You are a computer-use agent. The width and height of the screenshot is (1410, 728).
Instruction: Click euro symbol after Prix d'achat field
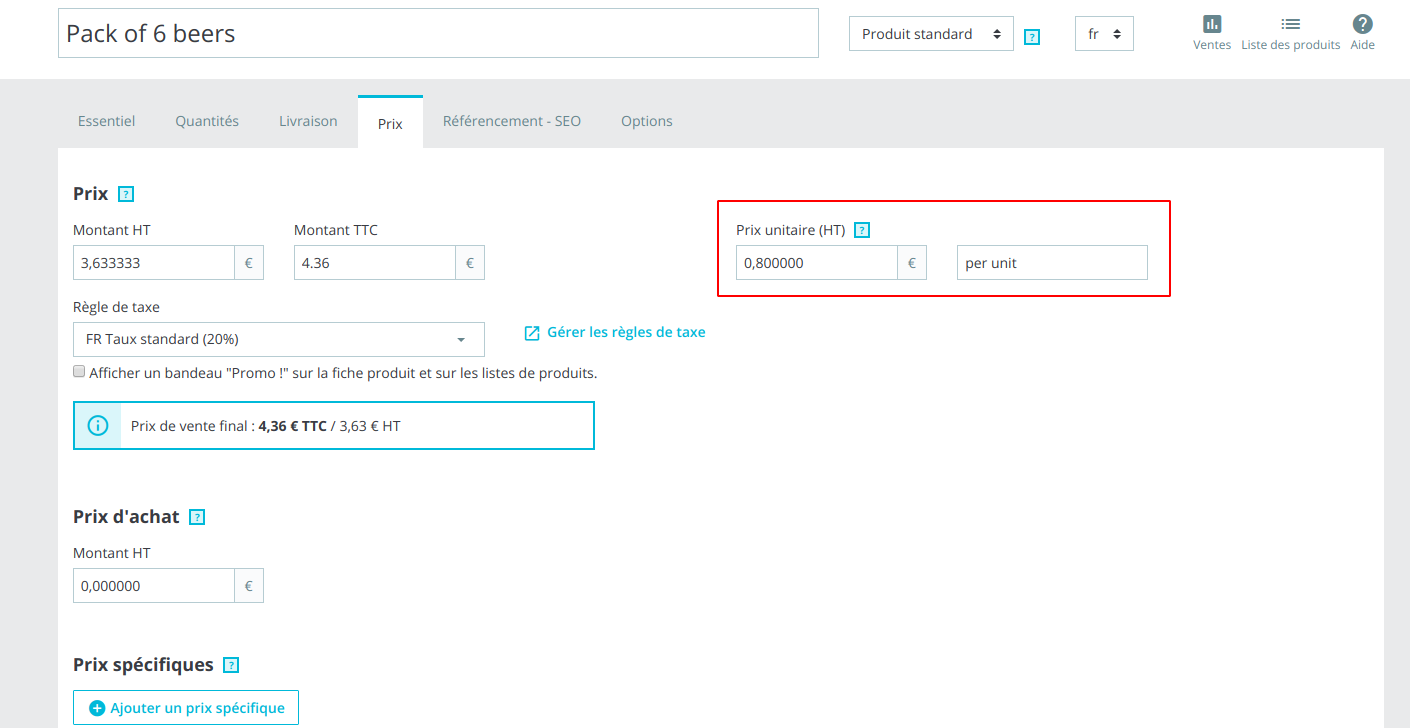(249, 586)
